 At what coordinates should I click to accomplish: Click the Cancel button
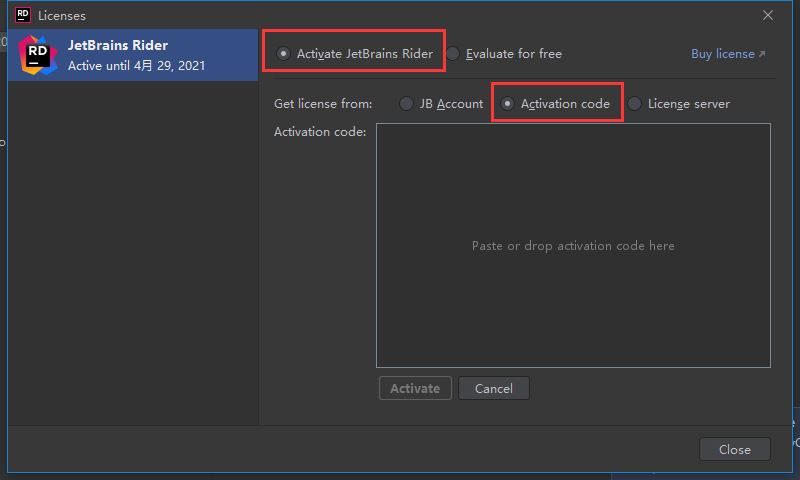(x=494, y=388)
